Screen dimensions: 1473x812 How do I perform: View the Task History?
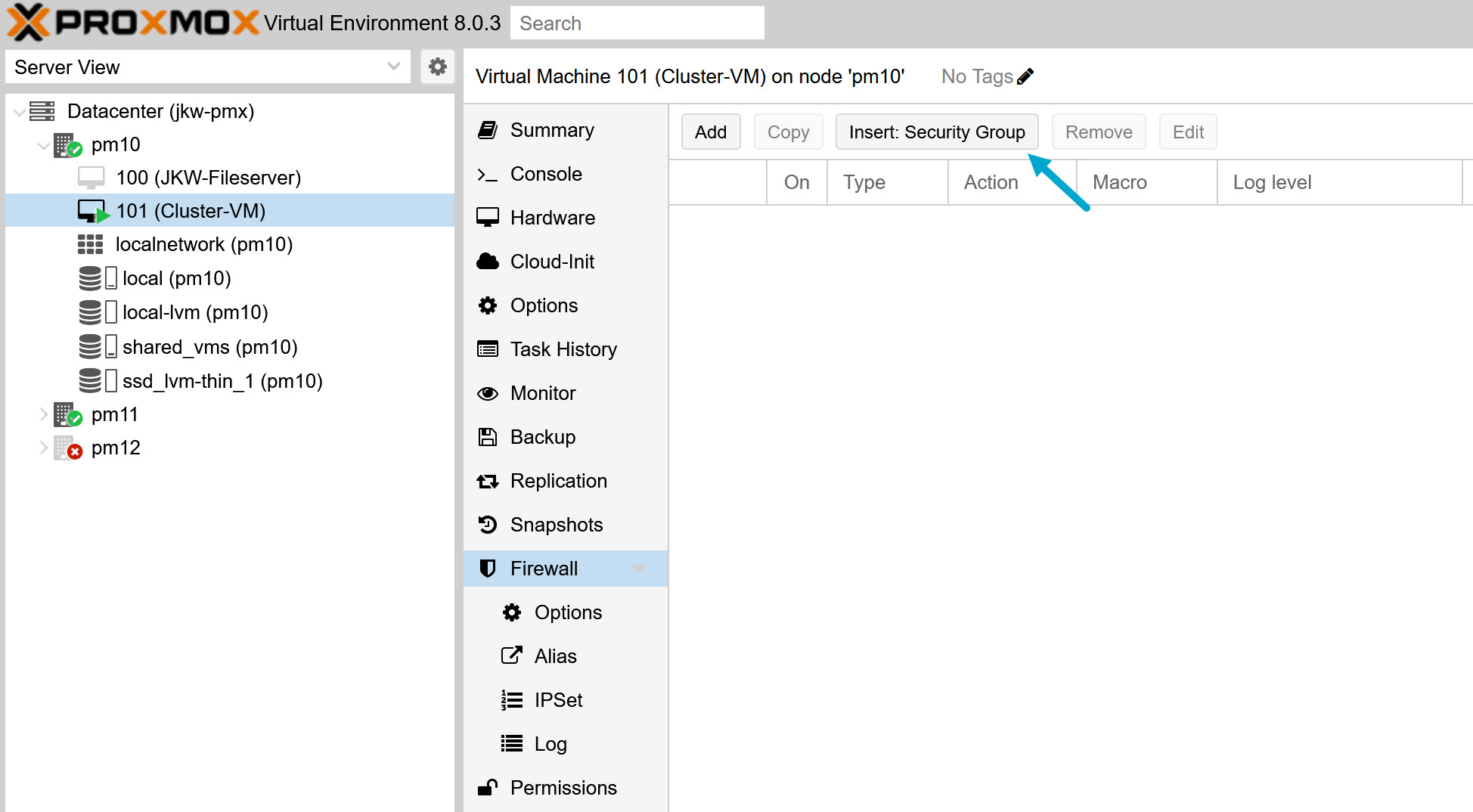coord(563,349)
